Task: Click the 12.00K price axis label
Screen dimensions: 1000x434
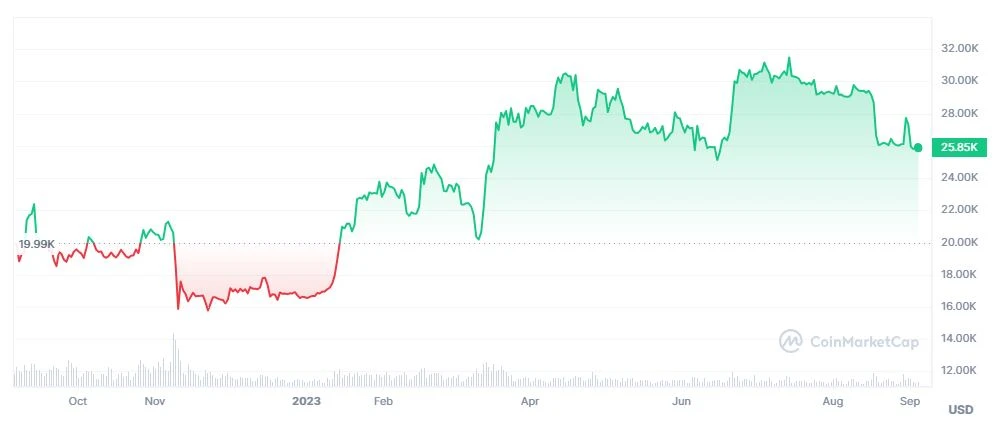Action: pos(958,371)
